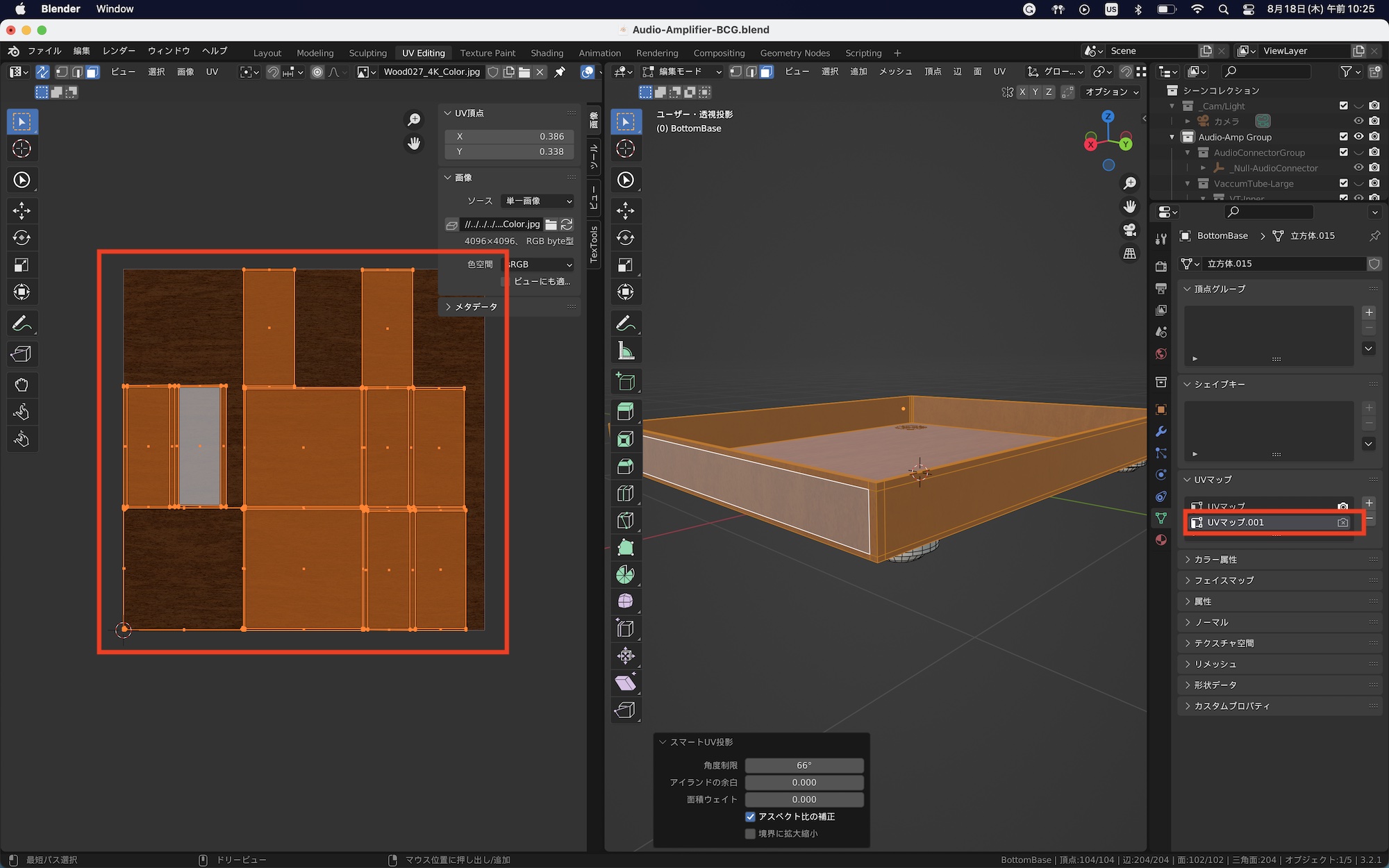This screenshot has width=1389, height=868.
Task: Select the Loop Cut tool
Action: (x=625, y=493)
